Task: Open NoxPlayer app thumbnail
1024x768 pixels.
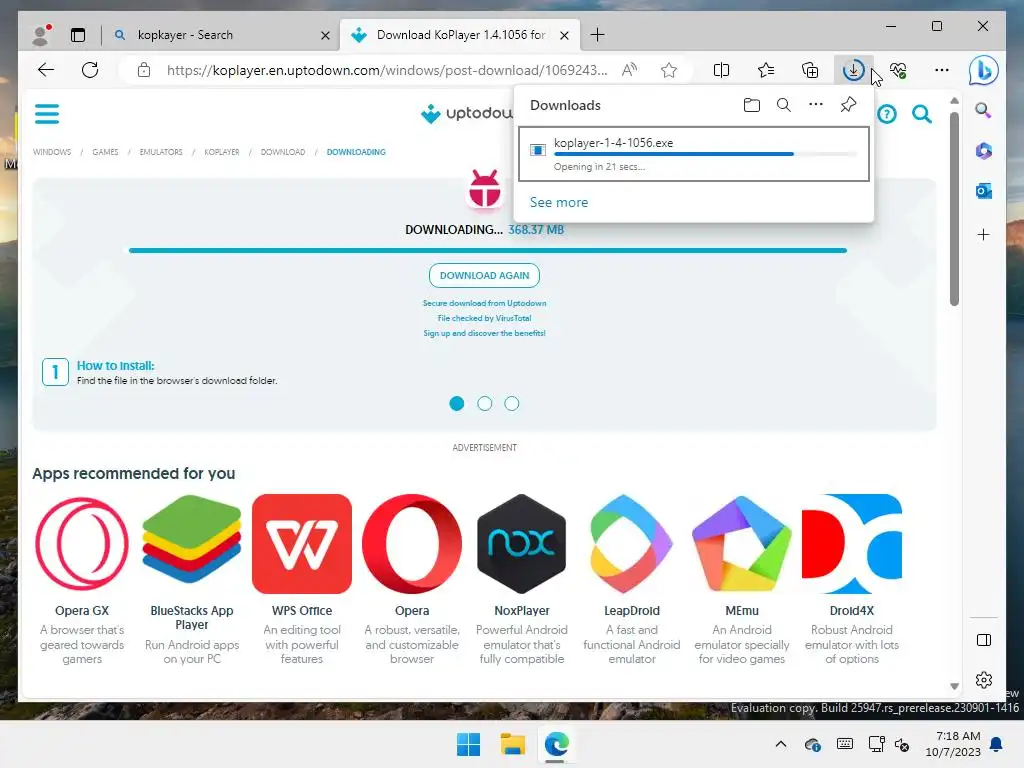Action: click(521, 544)
